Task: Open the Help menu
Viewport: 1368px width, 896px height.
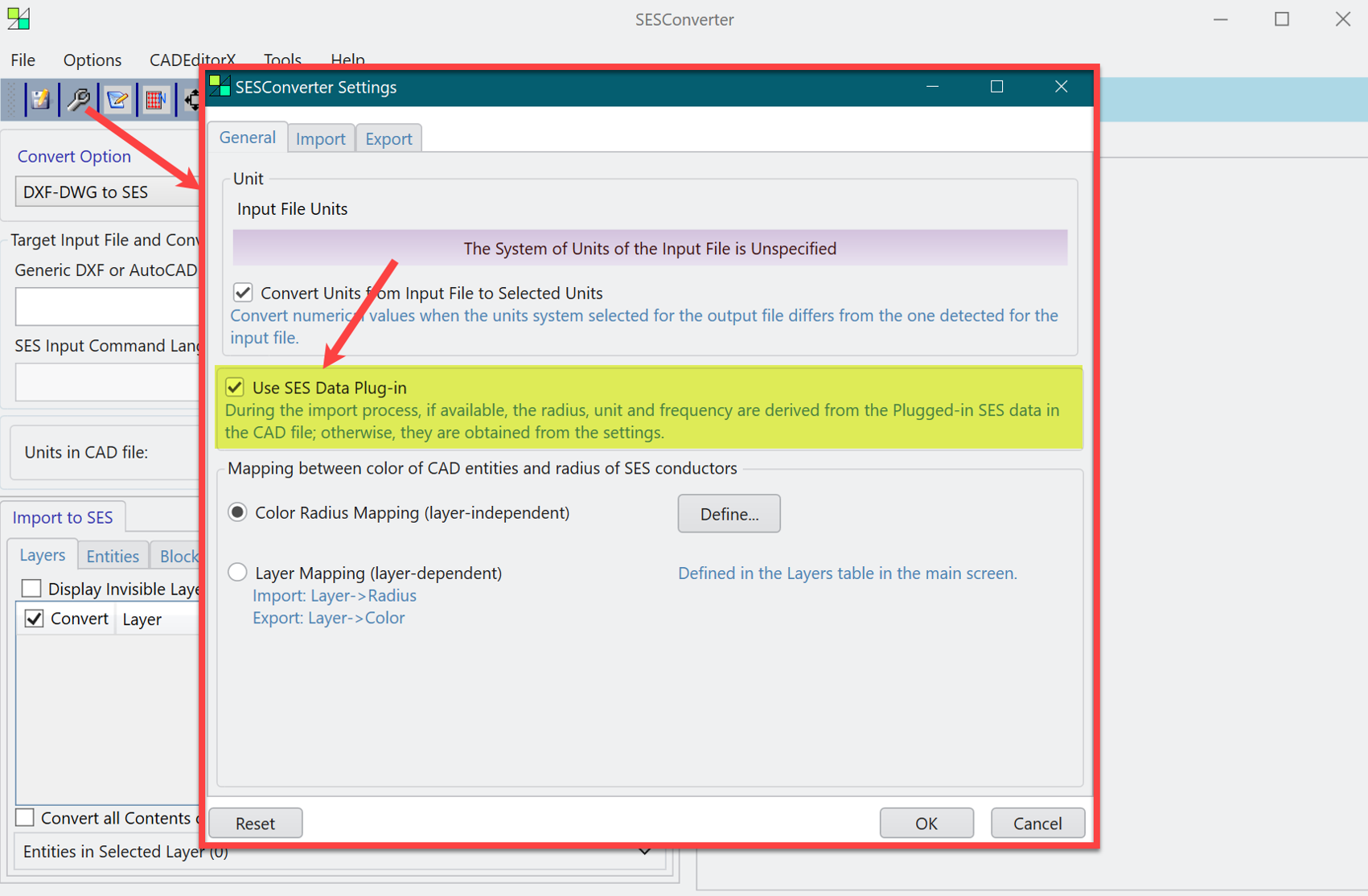Action: (x=347, y=60)
